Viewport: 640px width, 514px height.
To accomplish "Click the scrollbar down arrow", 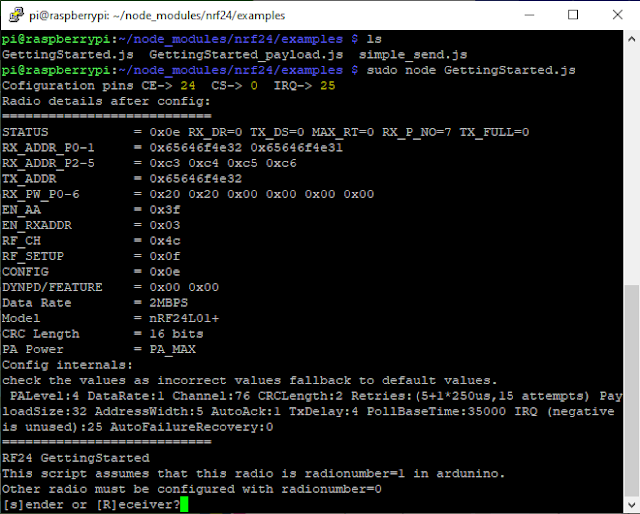I will tap(631, 505).
